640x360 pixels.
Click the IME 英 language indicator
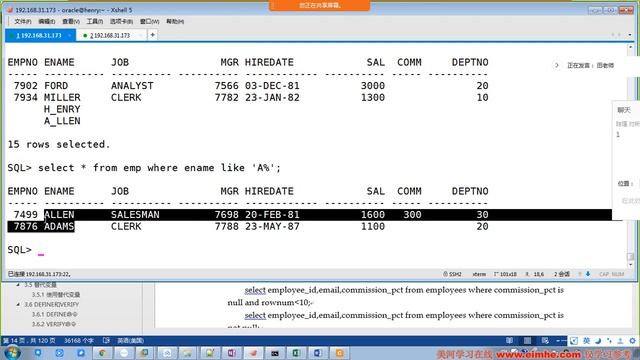pyautogui.click(x=587, y=341)
